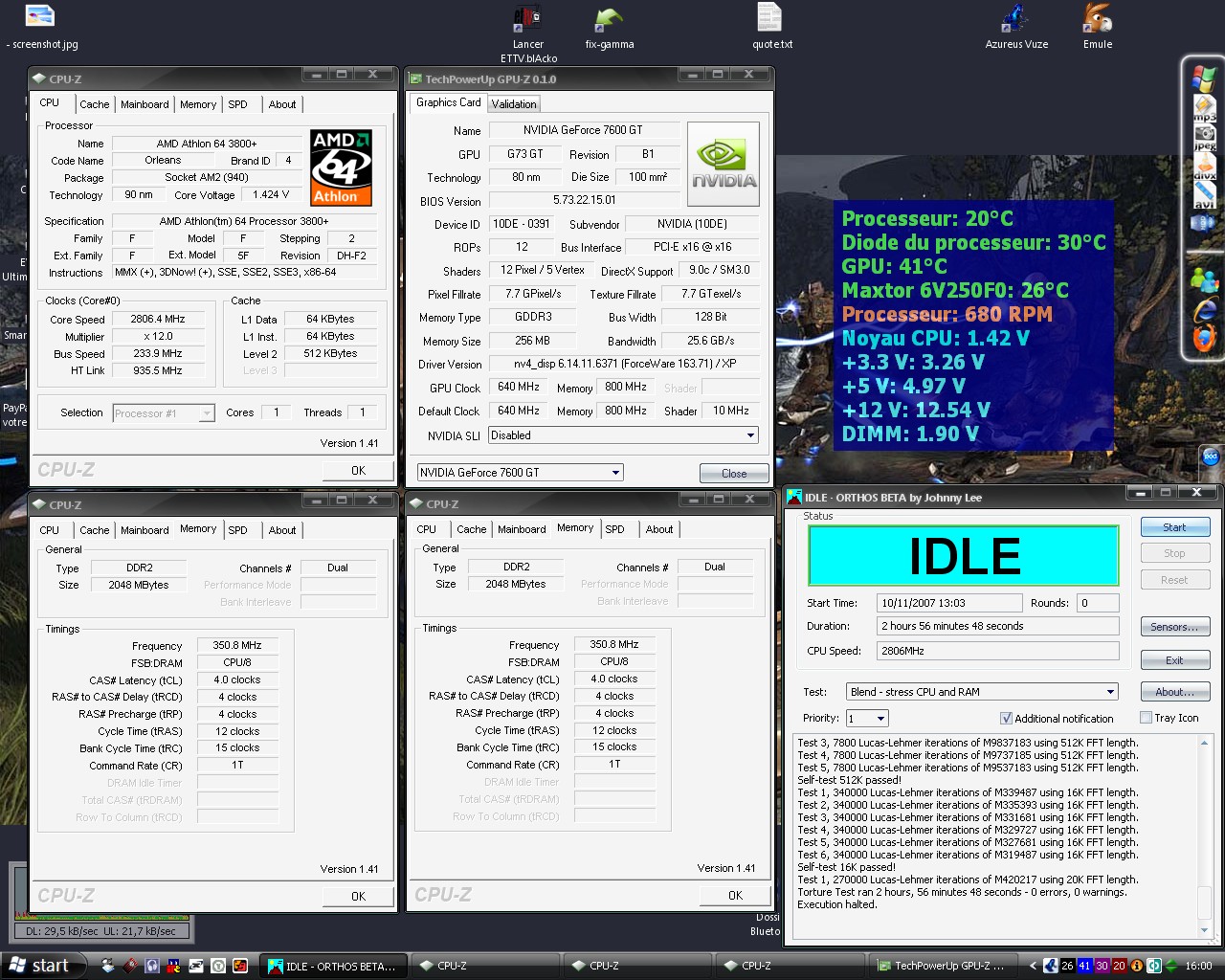The image size is (1225, 980).
Task: Click the Start button in Orthos
Action: point(1174,527)
